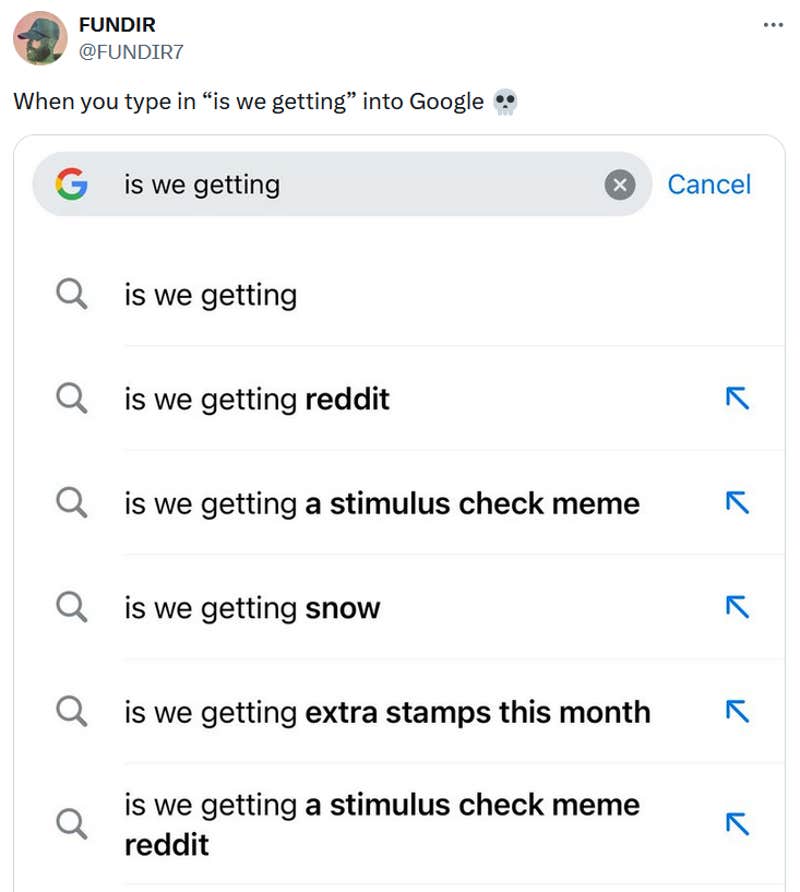
Task: Click the autofill arrow for 'is we getting extra stamps this month'
Action: tap(737, 712)
